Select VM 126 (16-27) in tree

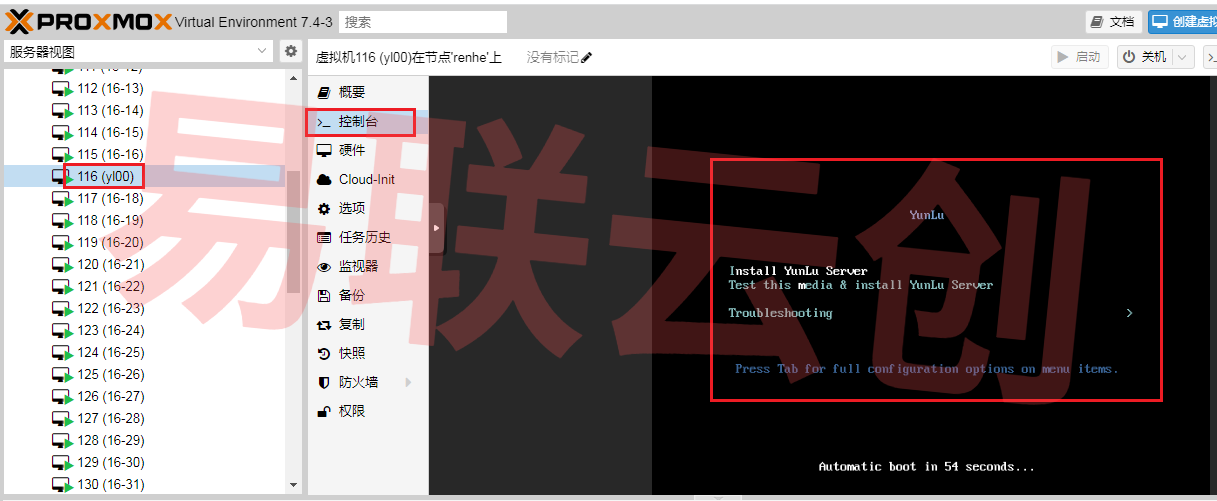click(x=110, y=396)
